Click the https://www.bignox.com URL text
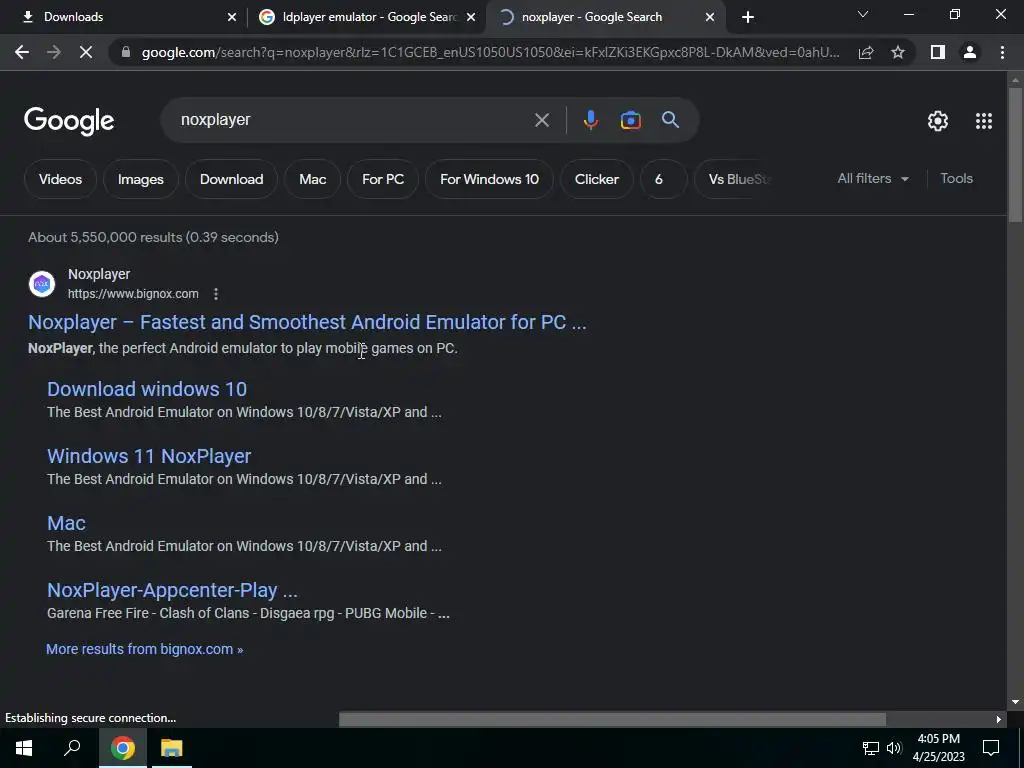The image size is (1024, 768). click(x=133, y=294)
